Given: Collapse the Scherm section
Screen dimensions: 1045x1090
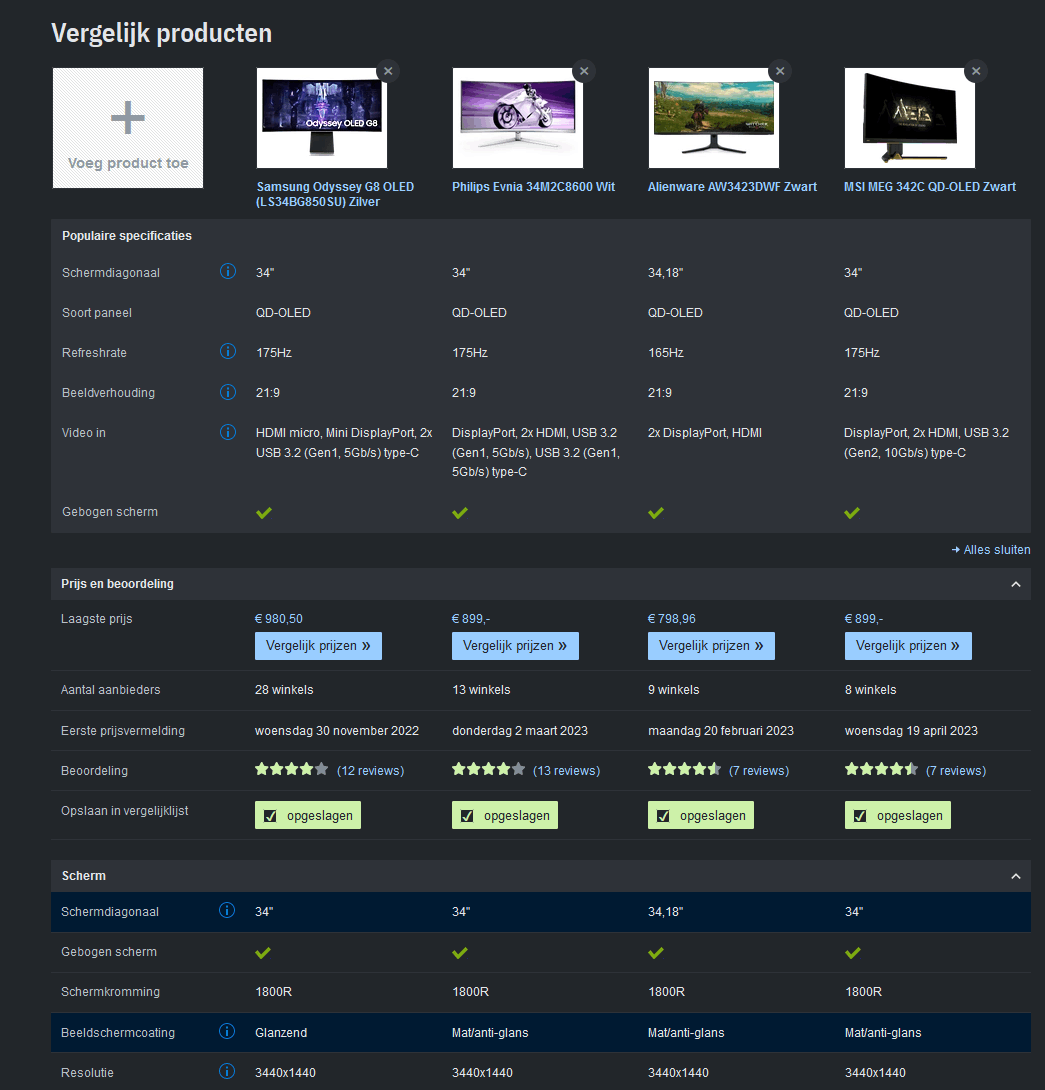Looking at the screenshot, I should (x=1016, y=877).
